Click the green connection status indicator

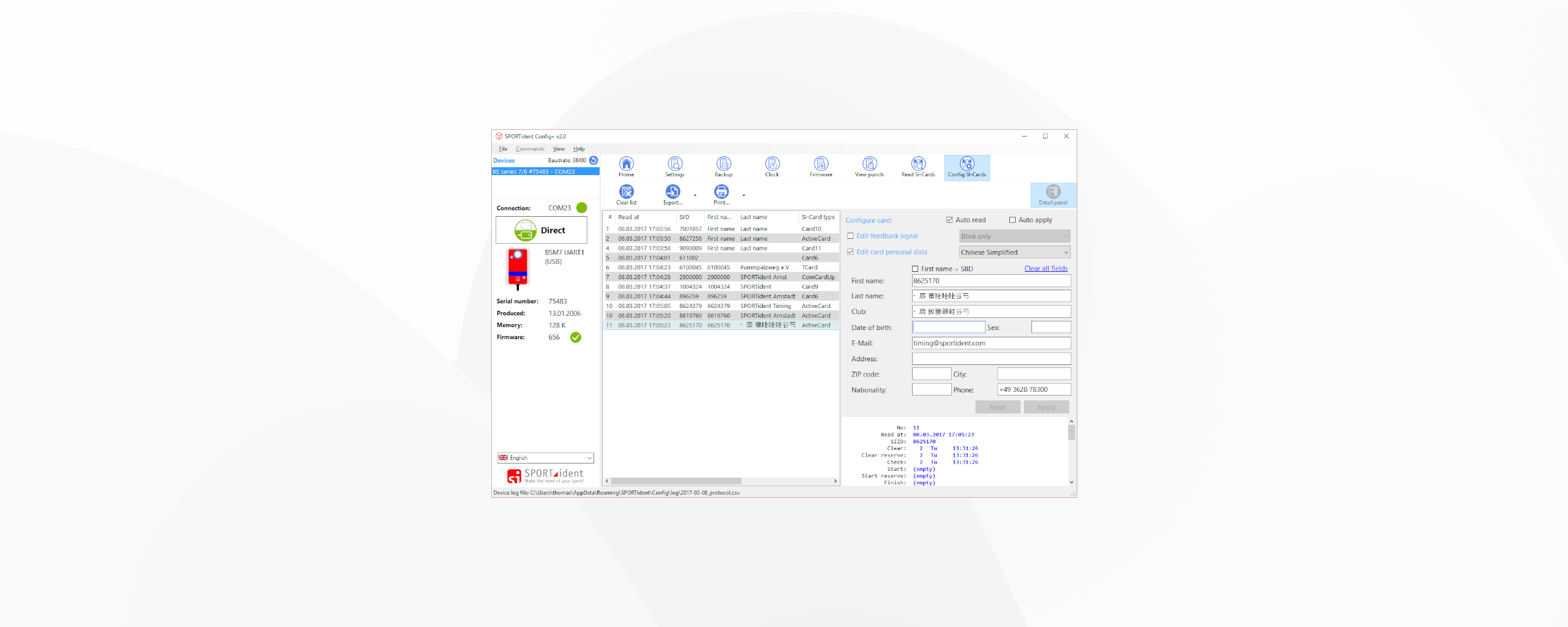tap(581, 208)
